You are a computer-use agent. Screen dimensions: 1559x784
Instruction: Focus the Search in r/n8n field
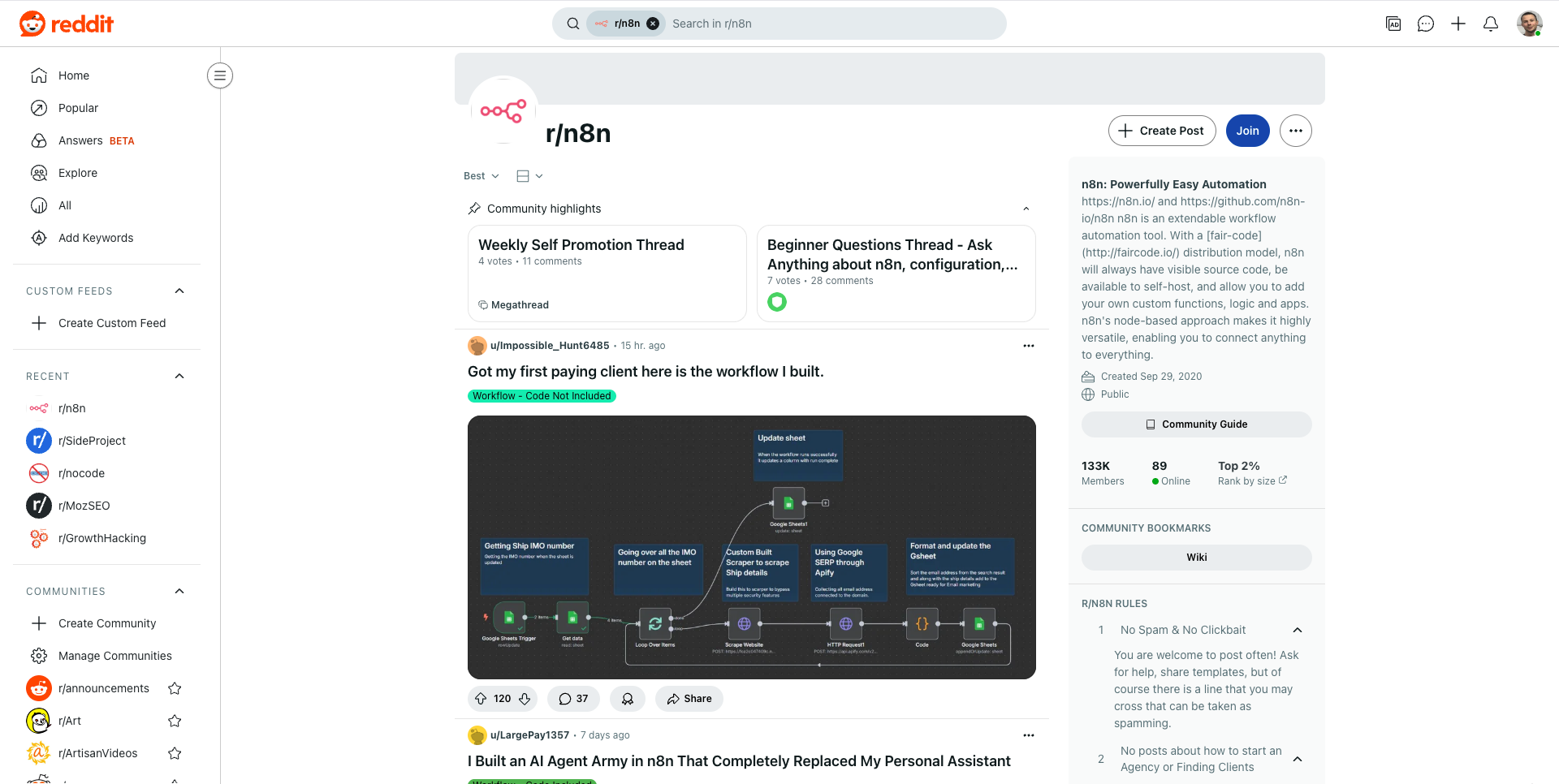click(x=835, y=24)
